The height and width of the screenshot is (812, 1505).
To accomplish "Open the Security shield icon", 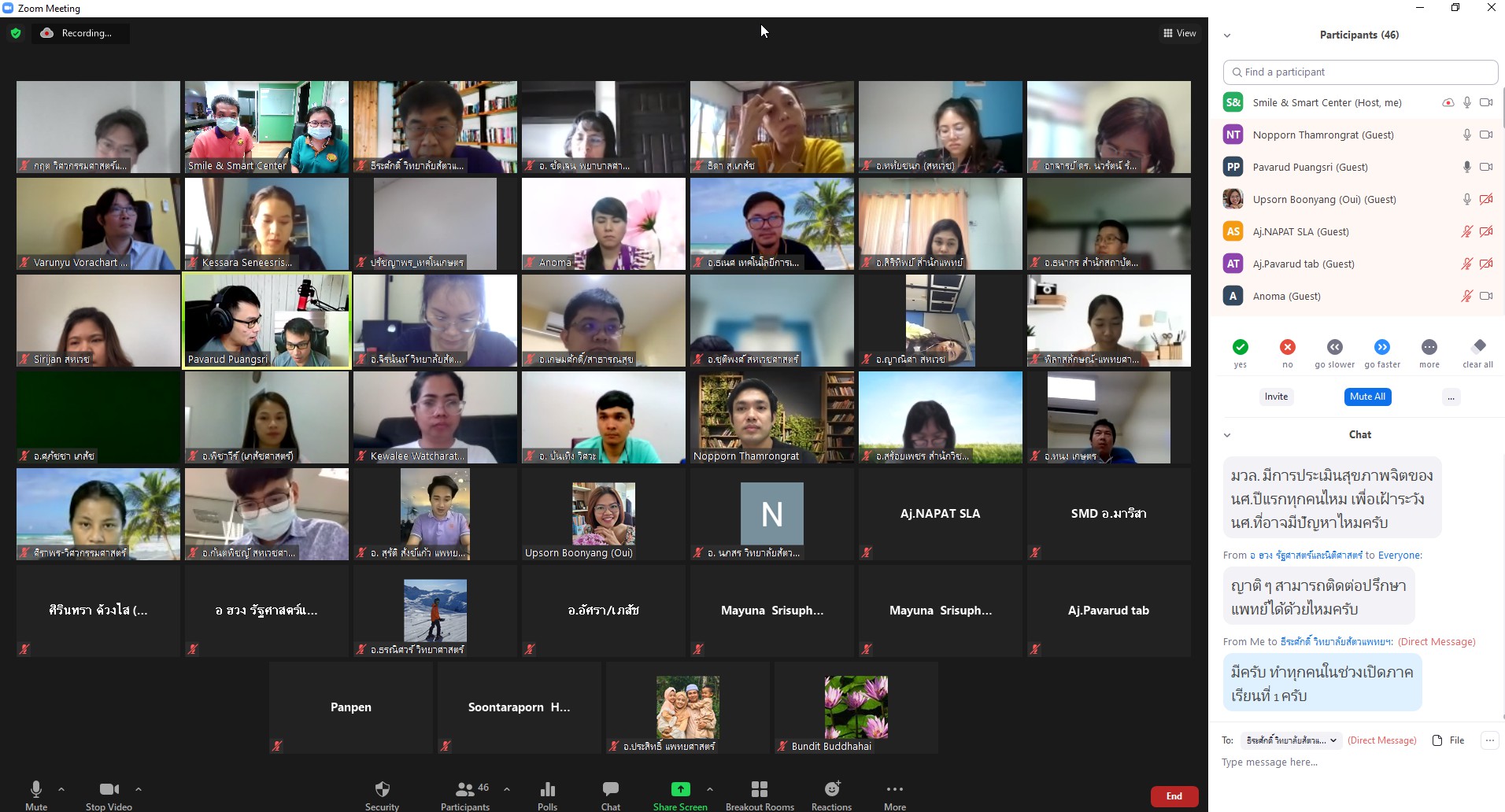I will coord(382,789).
